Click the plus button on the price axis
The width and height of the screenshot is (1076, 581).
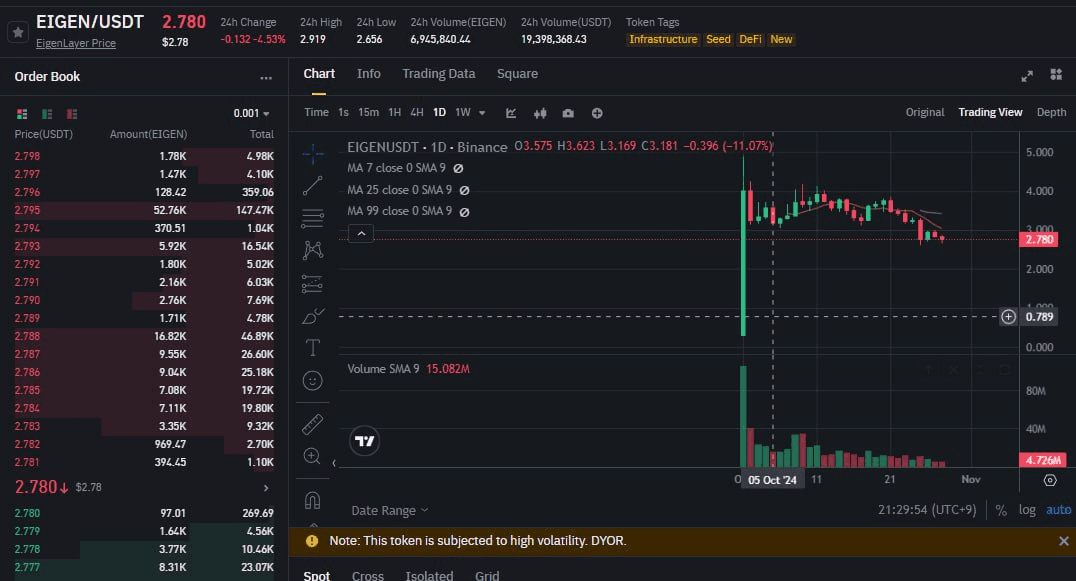click(x=1008, y=317)
